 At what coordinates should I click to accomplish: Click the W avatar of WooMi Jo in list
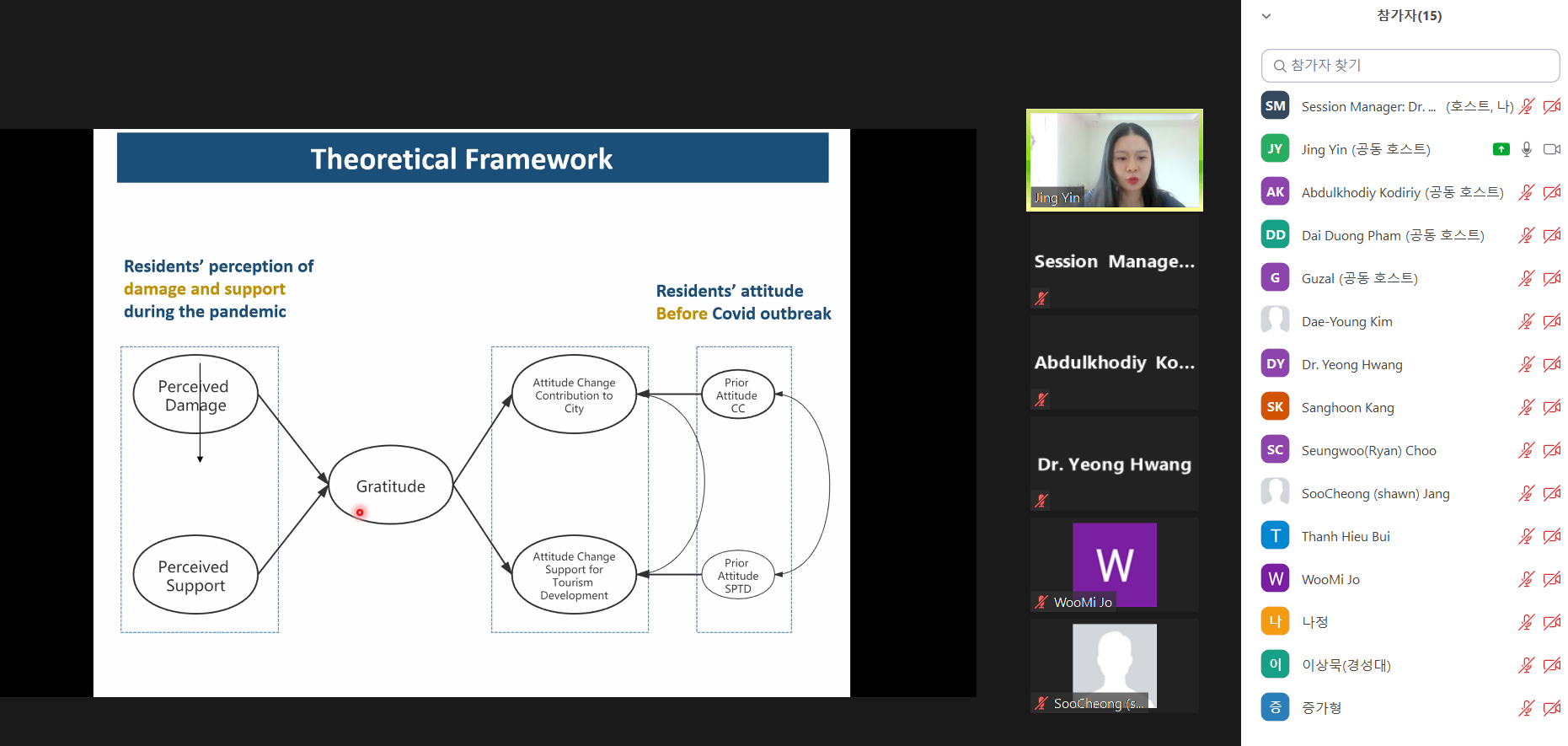click(1275, 579)
